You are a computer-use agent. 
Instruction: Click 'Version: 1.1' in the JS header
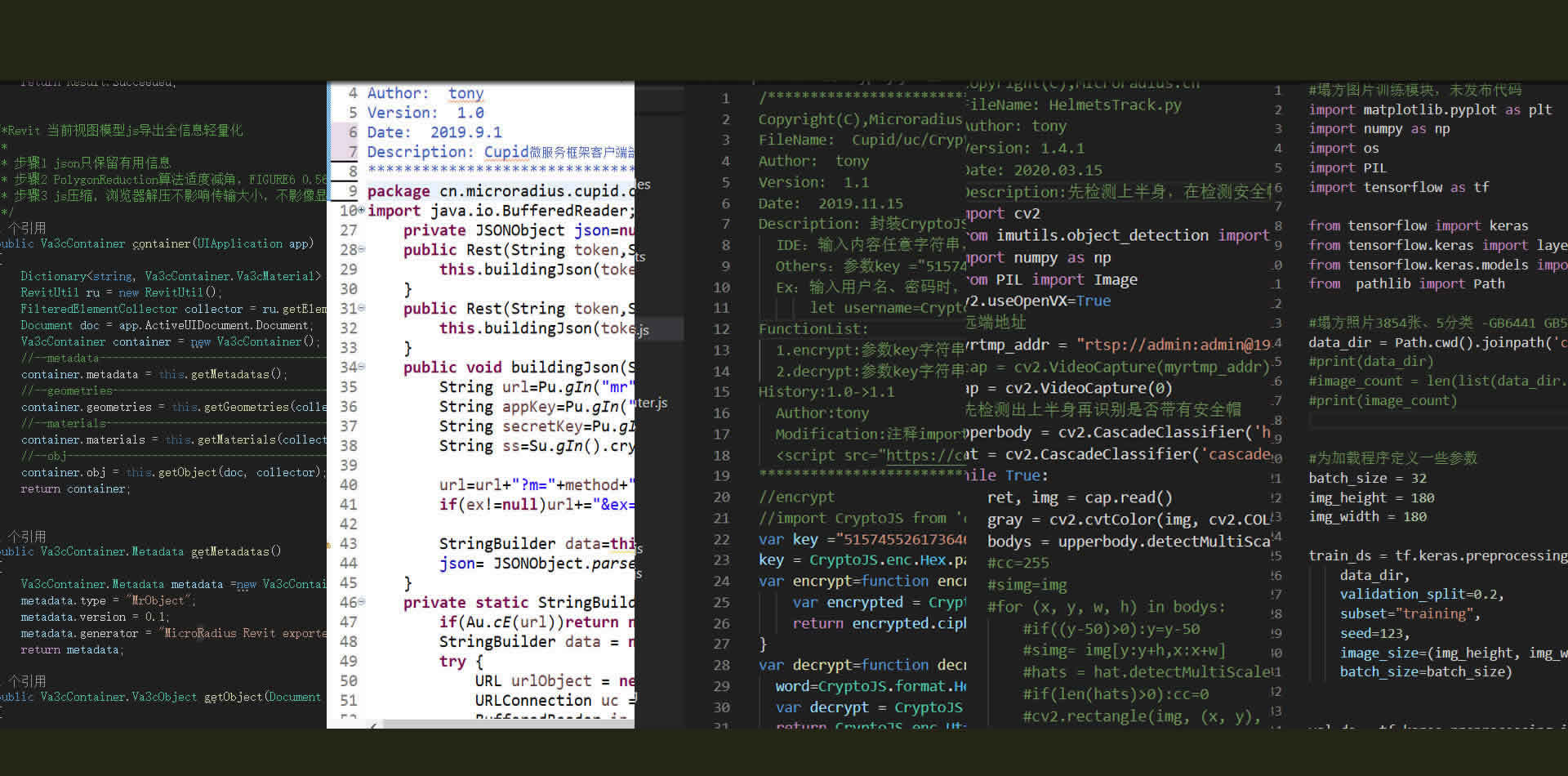(813, 182)
